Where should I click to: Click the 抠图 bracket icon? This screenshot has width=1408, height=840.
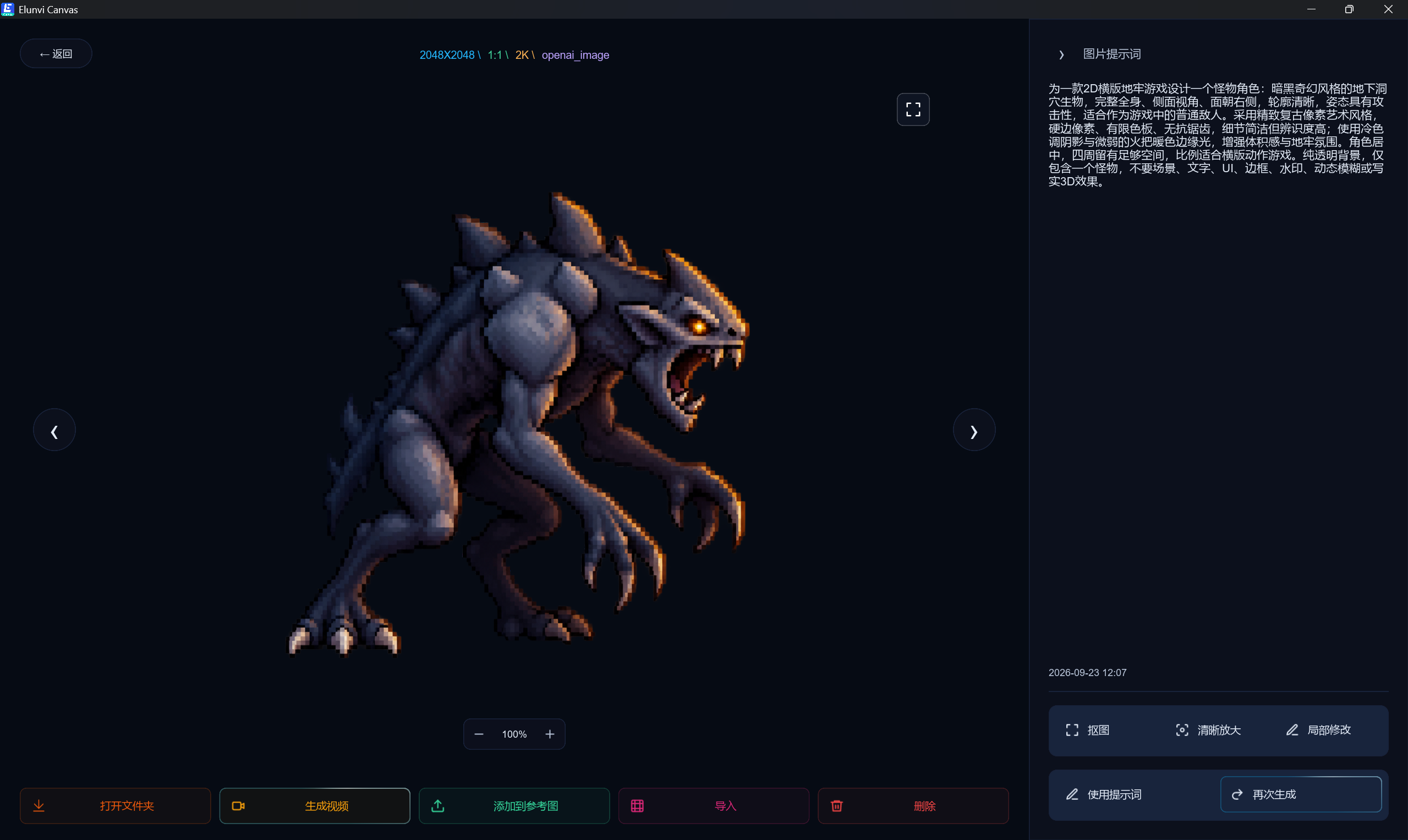click(1072, 730)
